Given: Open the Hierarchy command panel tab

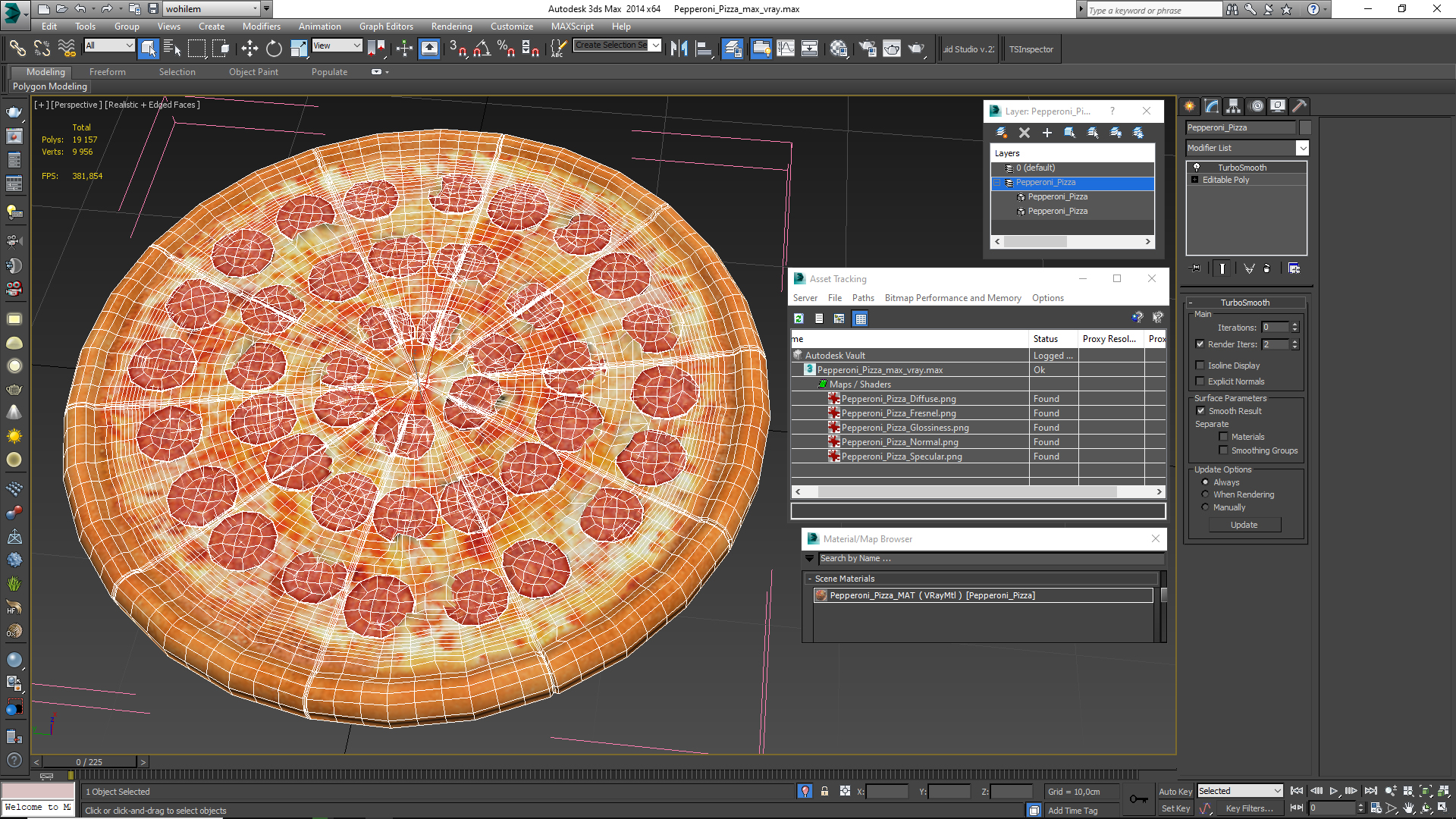Looking at the screenshot, I should click(1233, 106).
